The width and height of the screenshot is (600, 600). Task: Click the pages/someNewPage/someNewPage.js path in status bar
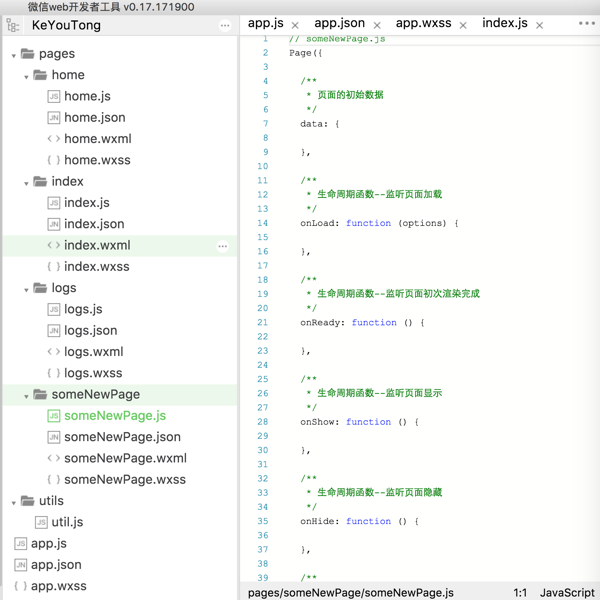(351, 592)
